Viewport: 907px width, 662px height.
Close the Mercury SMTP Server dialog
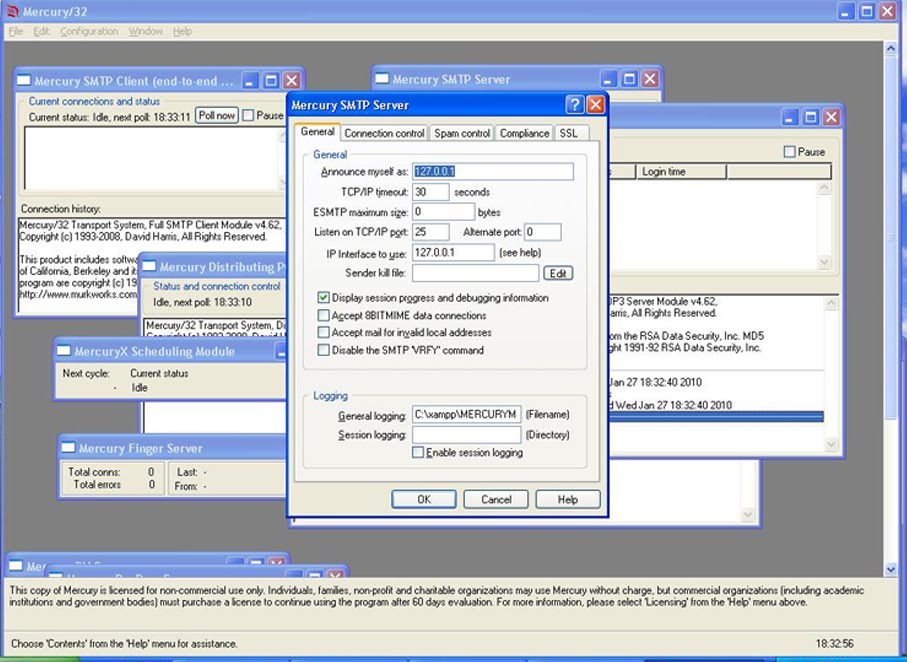click(595, 105)
